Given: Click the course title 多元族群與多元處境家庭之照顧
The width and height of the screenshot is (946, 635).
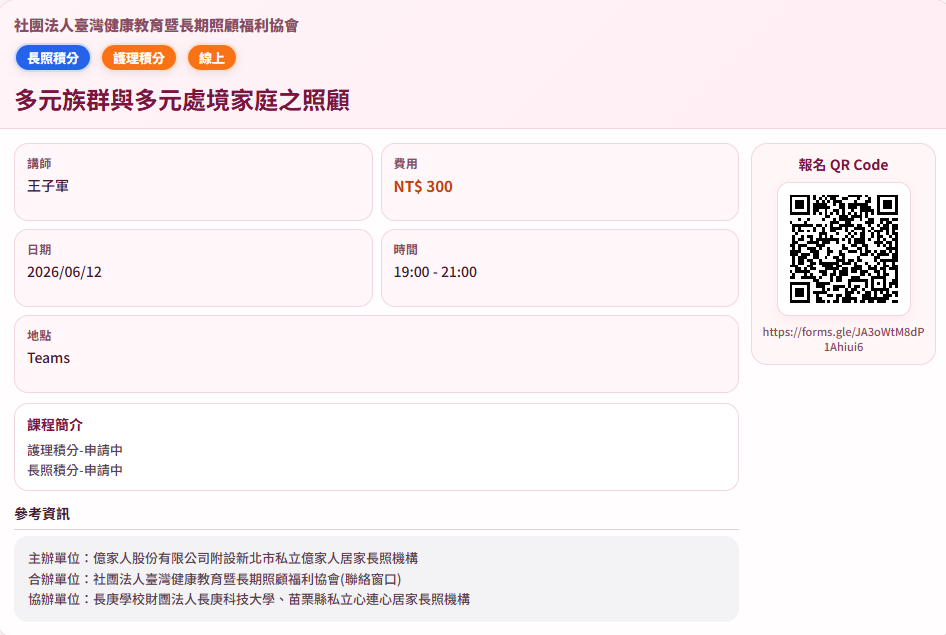Looking at the screenshot, I should click(x=182, y=100).
